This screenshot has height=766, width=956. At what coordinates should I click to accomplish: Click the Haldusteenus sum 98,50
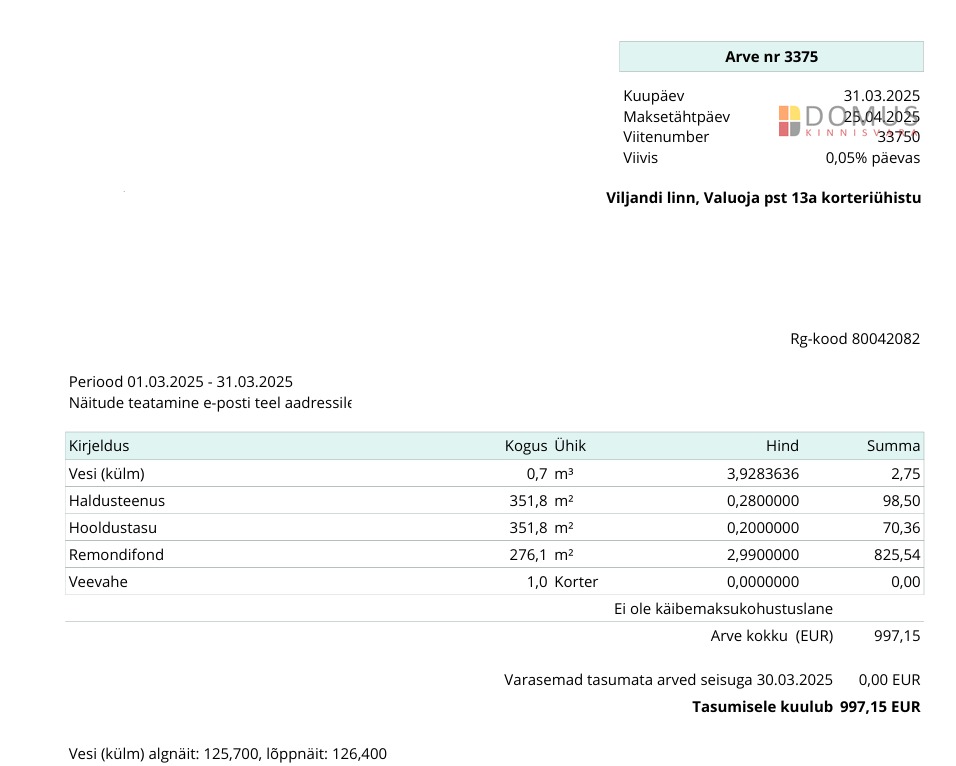(902, 501)
